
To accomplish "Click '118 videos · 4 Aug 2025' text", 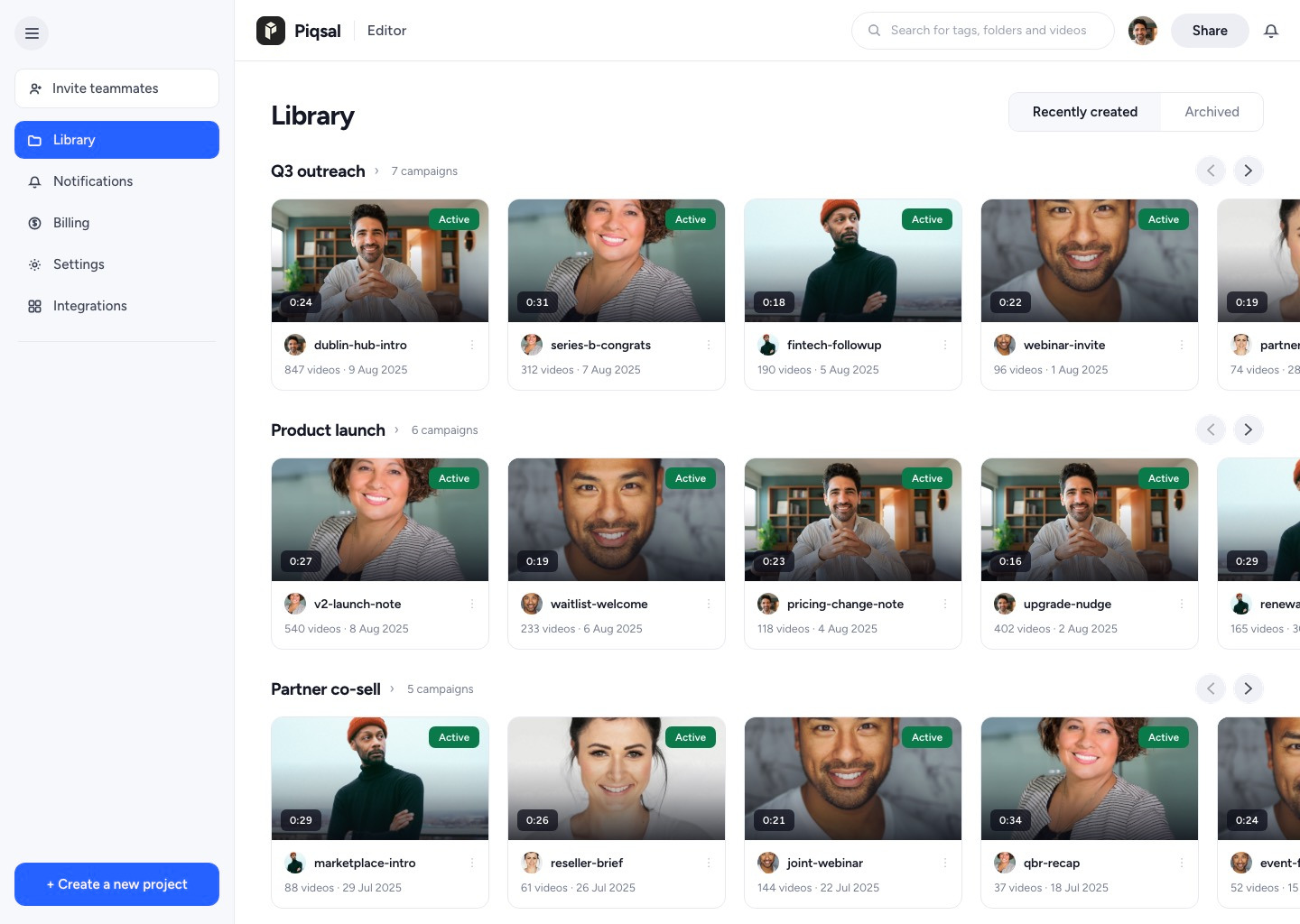I will pos(817,629).
